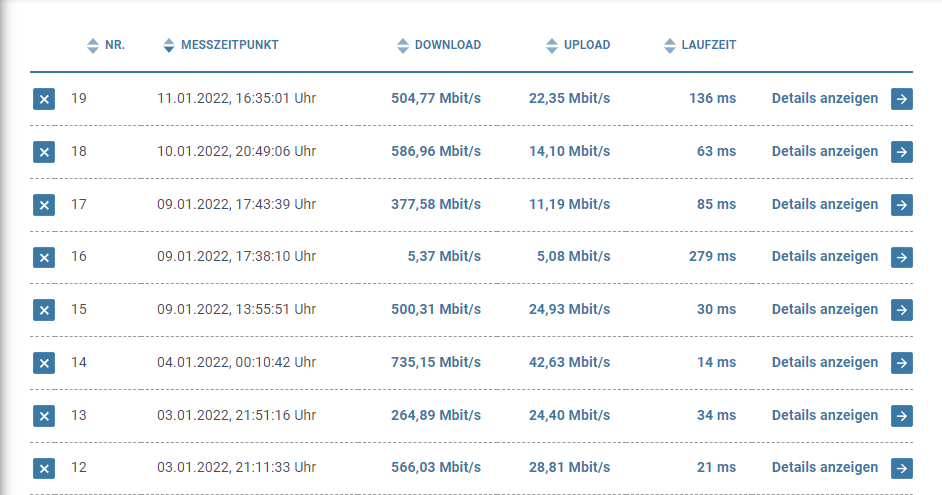Open arrow icon for measurement 17
This screenshot has height=495, width=942.
tap(902, 205)
